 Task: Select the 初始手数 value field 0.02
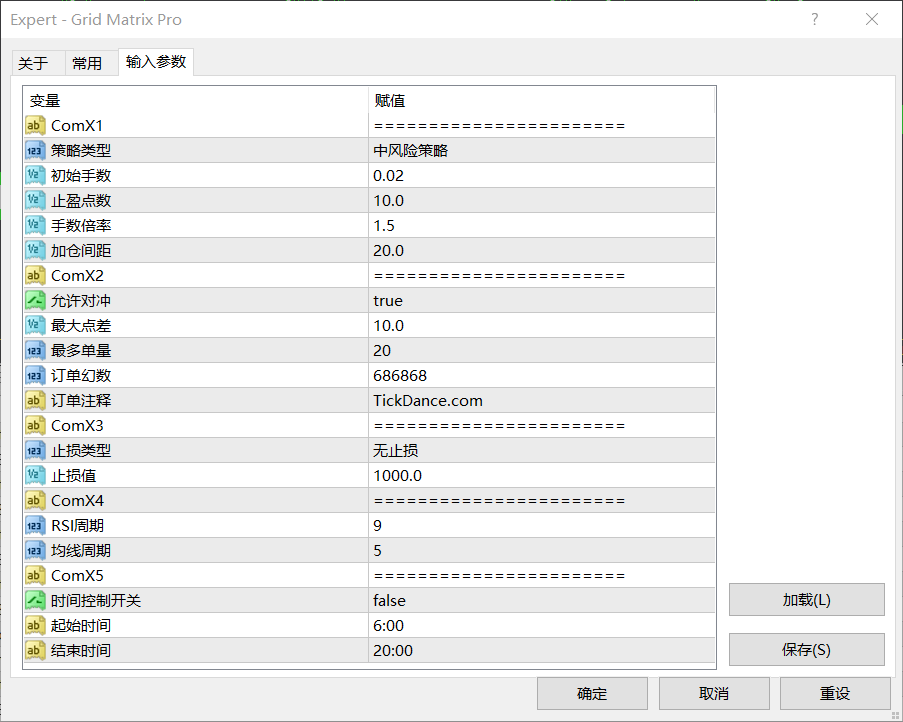tap(389, 175)
